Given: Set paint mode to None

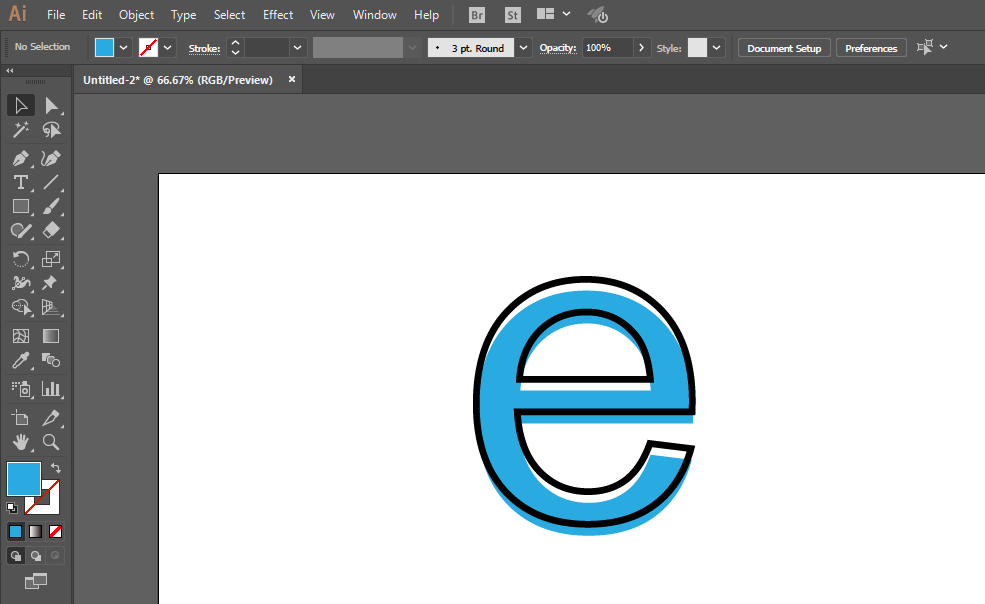Looking at the screenshot, I should (56, 531).
